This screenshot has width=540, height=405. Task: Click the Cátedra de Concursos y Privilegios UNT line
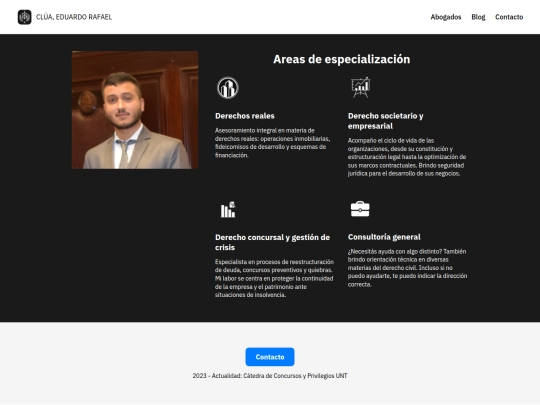point(270,376)
